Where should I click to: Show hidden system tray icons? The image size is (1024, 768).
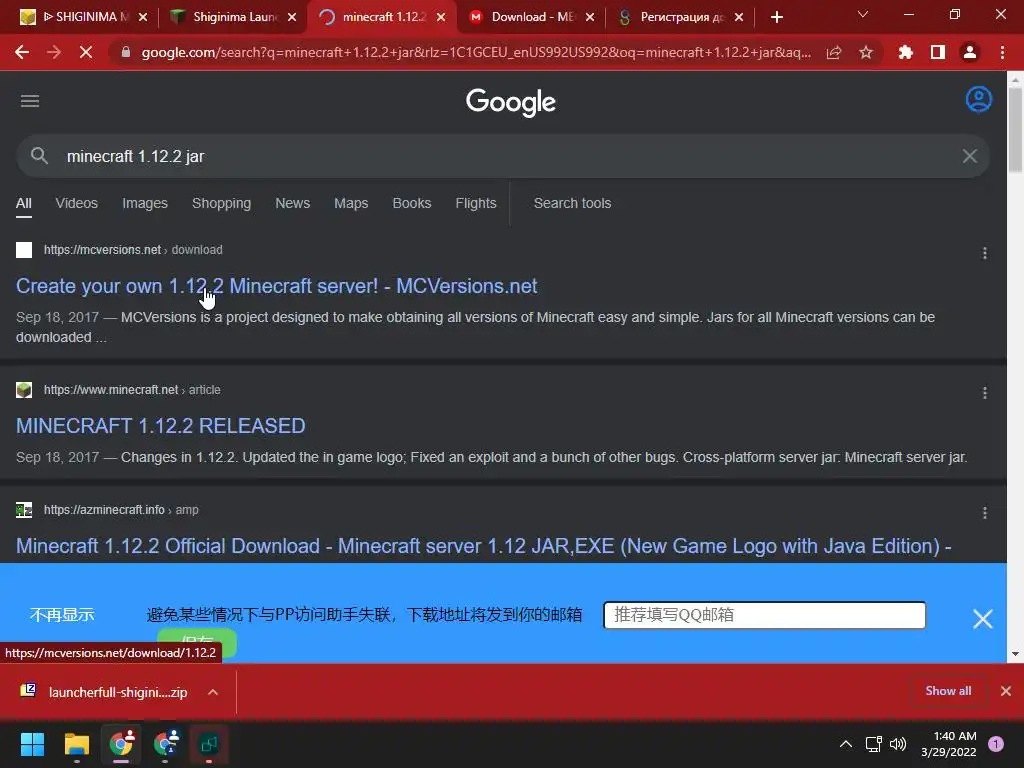[x=846, y=744]
